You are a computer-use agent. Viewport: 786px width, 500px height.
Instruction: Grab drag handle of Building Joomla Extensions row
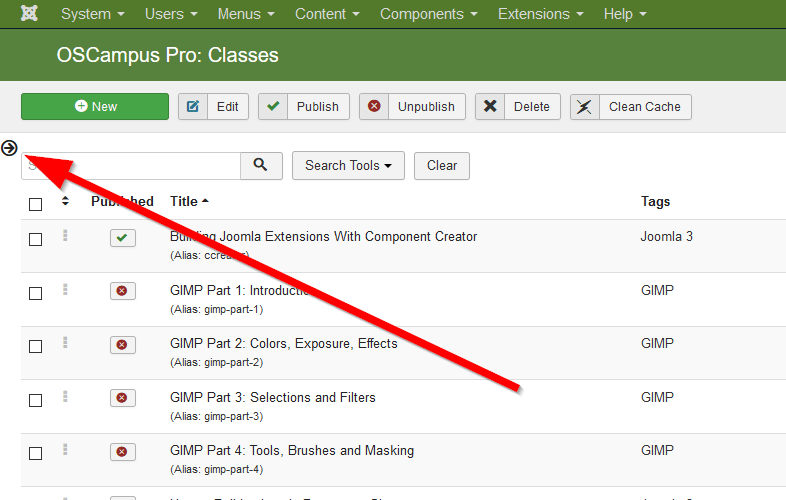(65, 235)
